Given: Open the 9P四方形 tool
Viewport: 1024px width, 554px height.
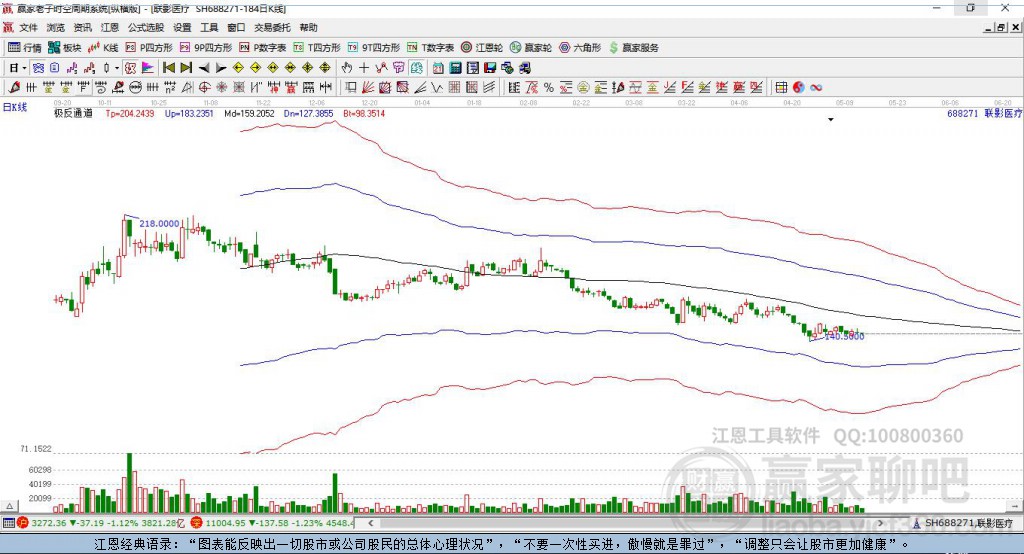Looking at the screenshot, I should pyautogui.click(x=206, y=48).
